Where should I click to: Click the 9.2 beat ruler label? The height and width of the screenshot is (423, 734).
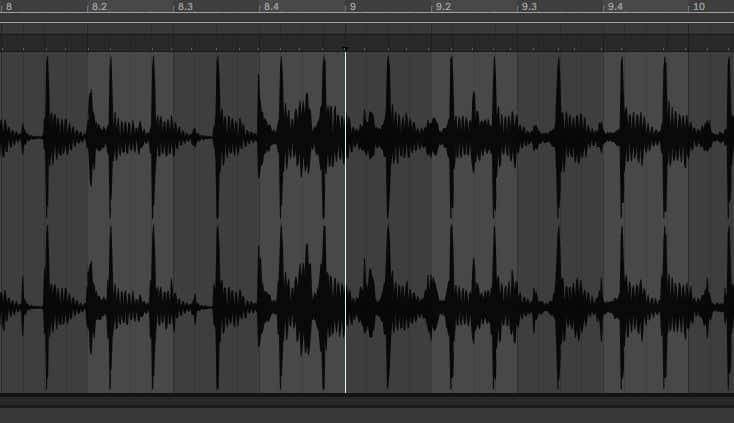443,7
